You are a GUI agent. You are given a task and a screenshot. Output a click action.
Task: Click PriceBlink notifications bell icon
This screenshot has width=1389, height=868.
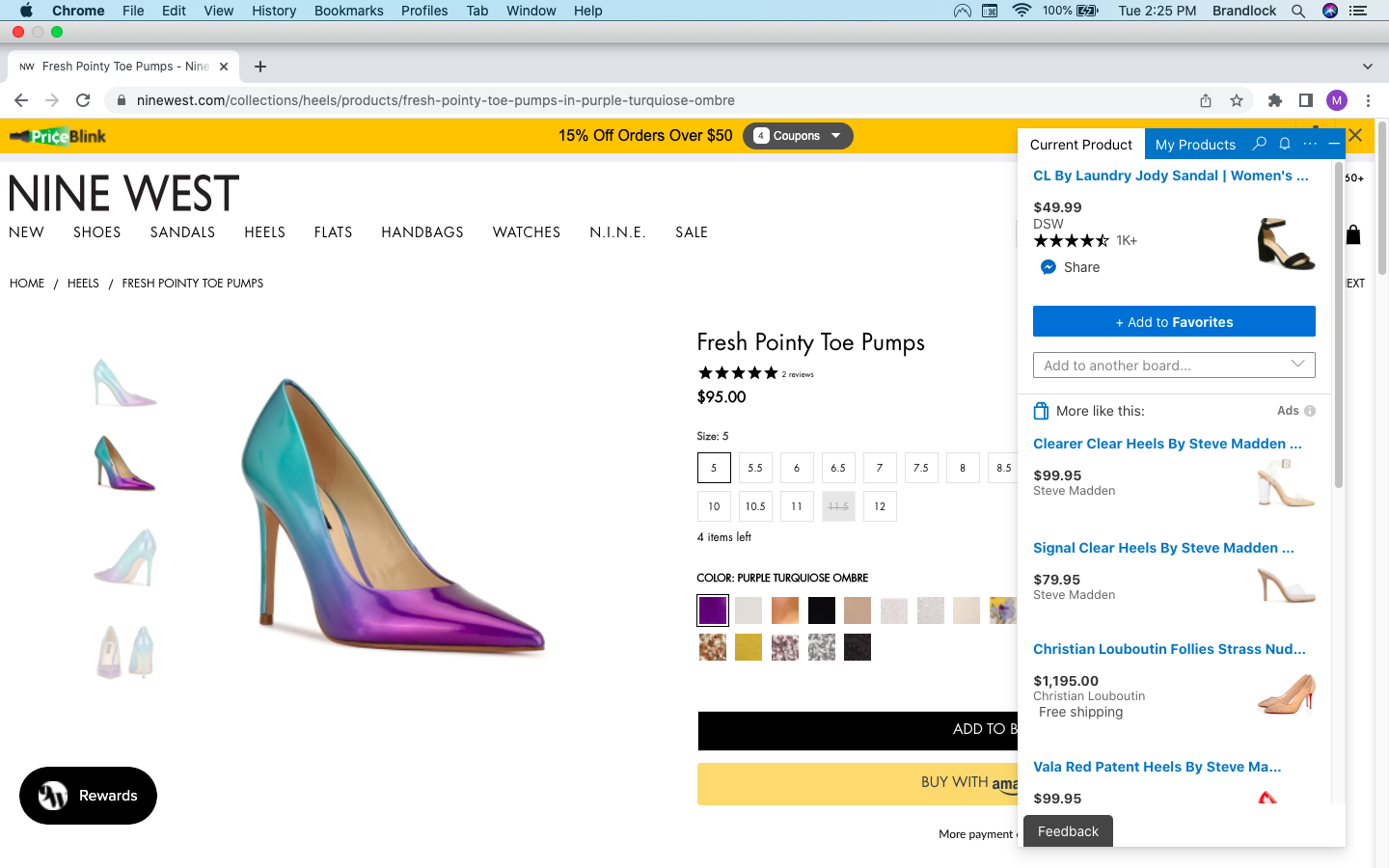[1285, 144]
